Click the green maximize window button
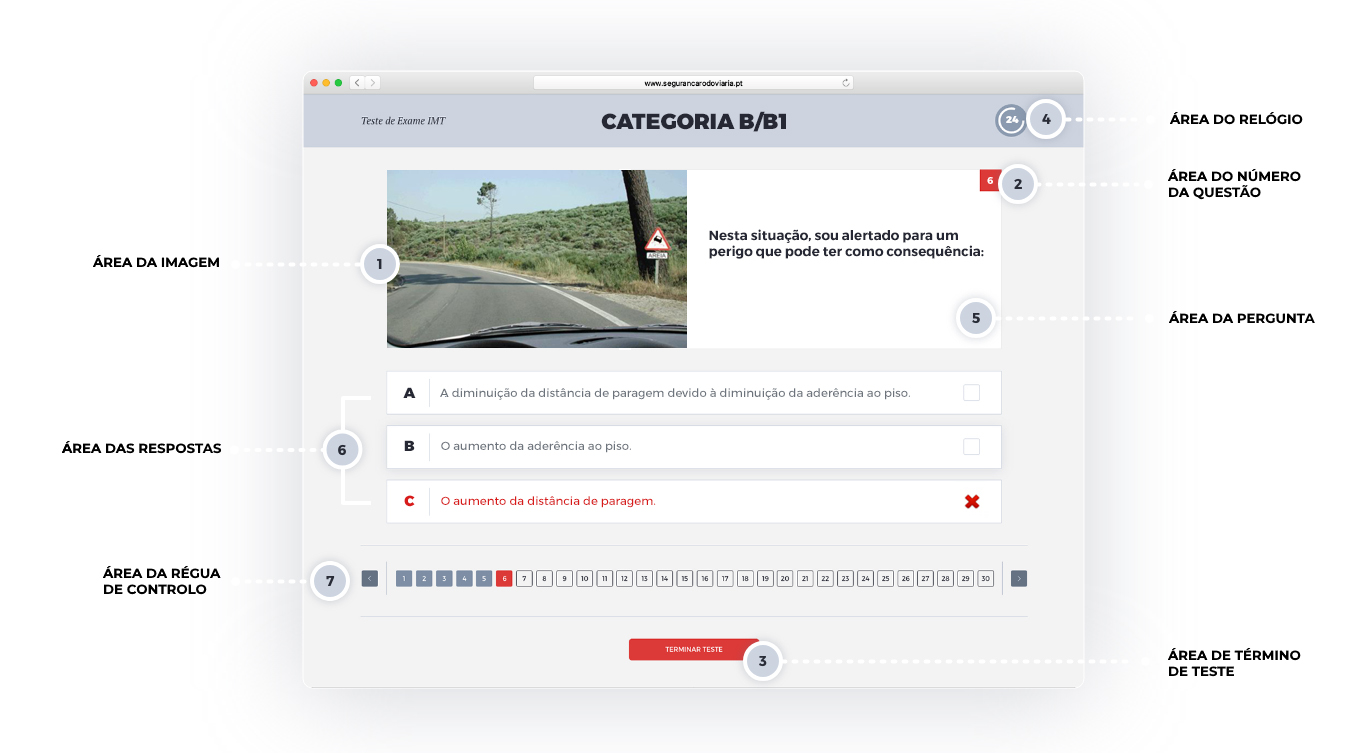1369x753 pixels. pos(338,83)
